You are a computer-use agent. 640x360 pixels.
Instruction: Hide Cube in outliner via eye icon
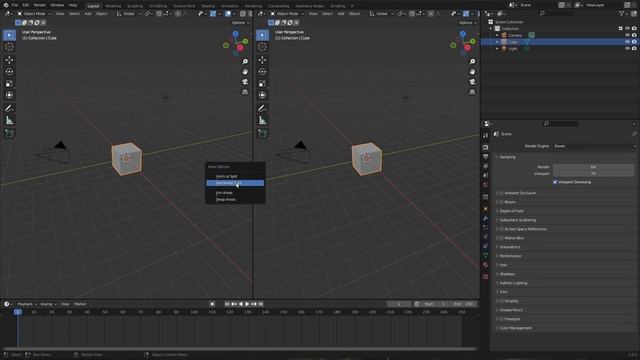pyautogui.click(x=627, y=42)
